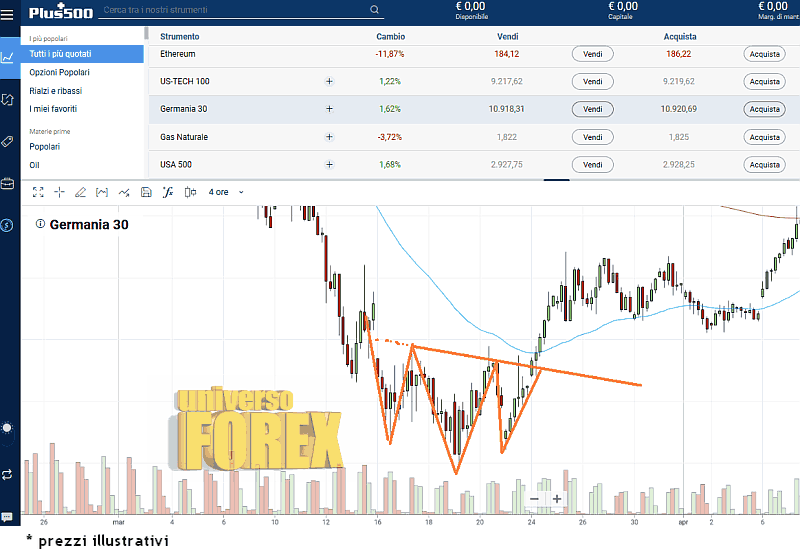This screenshot has height=550, width=800.
Task: Toggle plus button for USA 500
Action: 329,164
